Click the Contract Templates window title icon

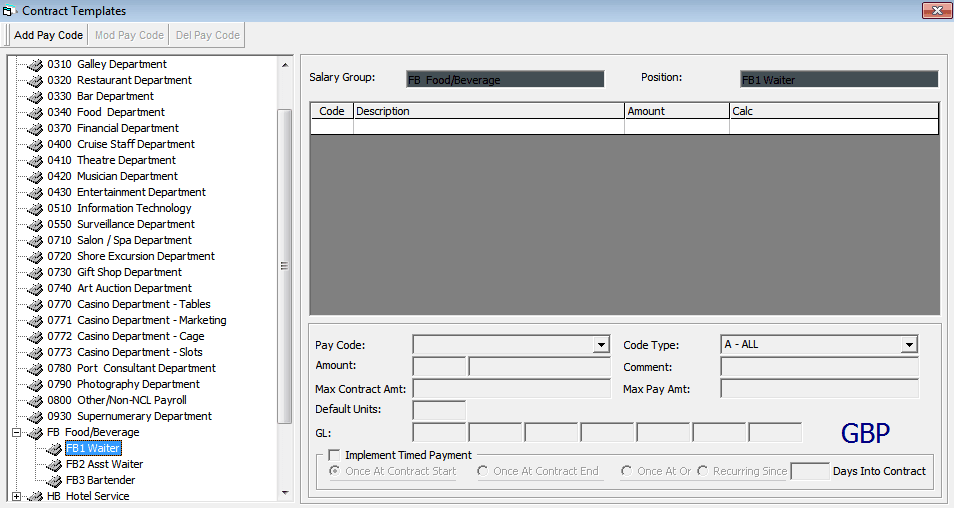pyautogui.click(x=10, y=11)
